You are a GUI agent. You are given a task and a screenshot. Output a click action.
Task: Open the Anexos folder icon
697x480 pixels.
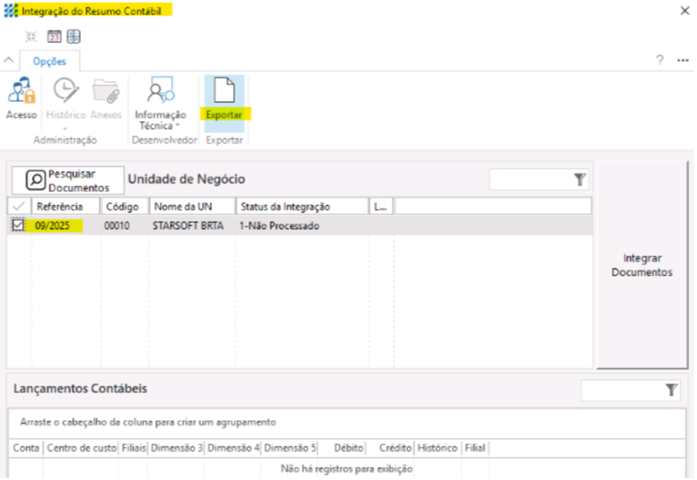click(105, 93)
